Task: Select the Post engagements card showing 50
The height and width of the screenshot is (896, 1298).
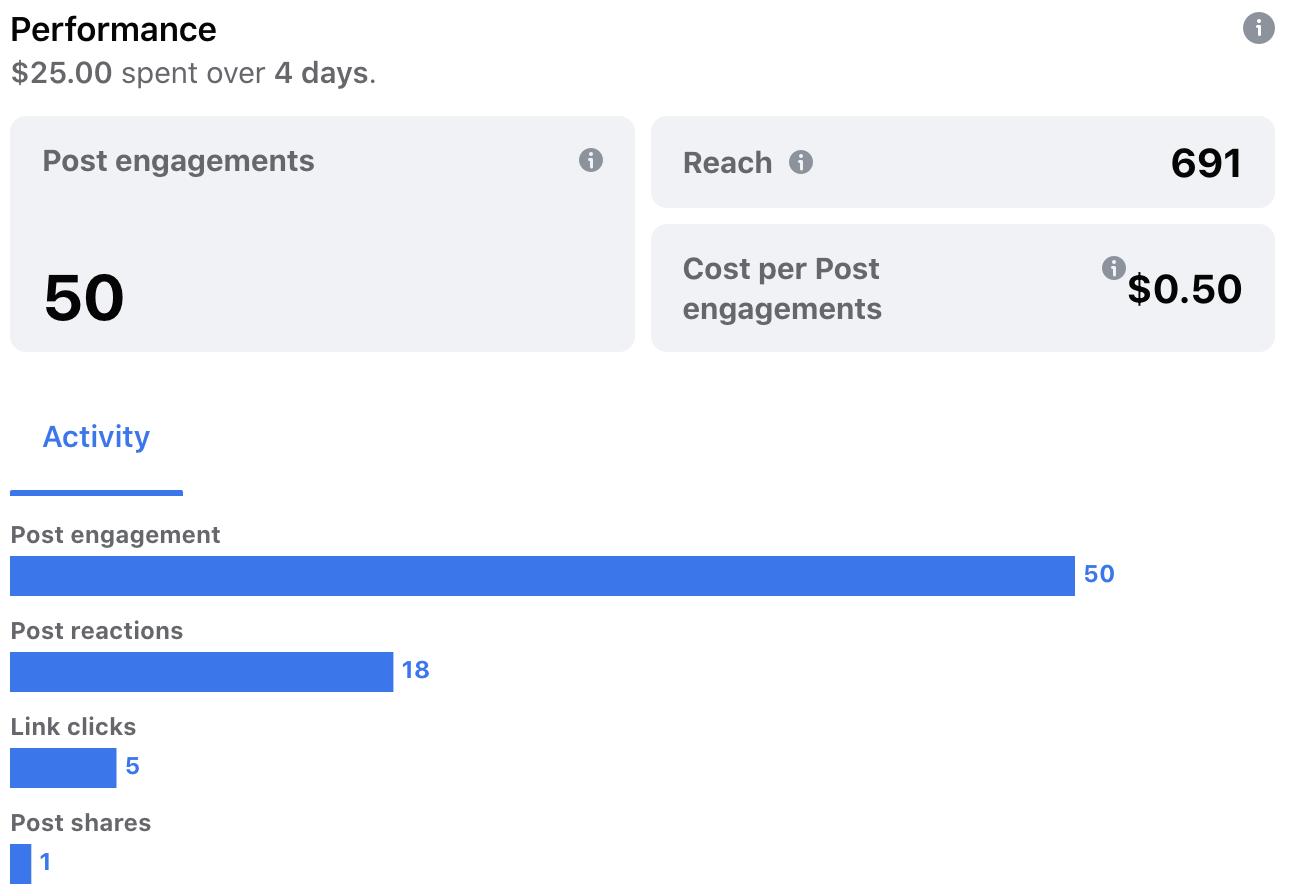Action: (x=322, y=234)
